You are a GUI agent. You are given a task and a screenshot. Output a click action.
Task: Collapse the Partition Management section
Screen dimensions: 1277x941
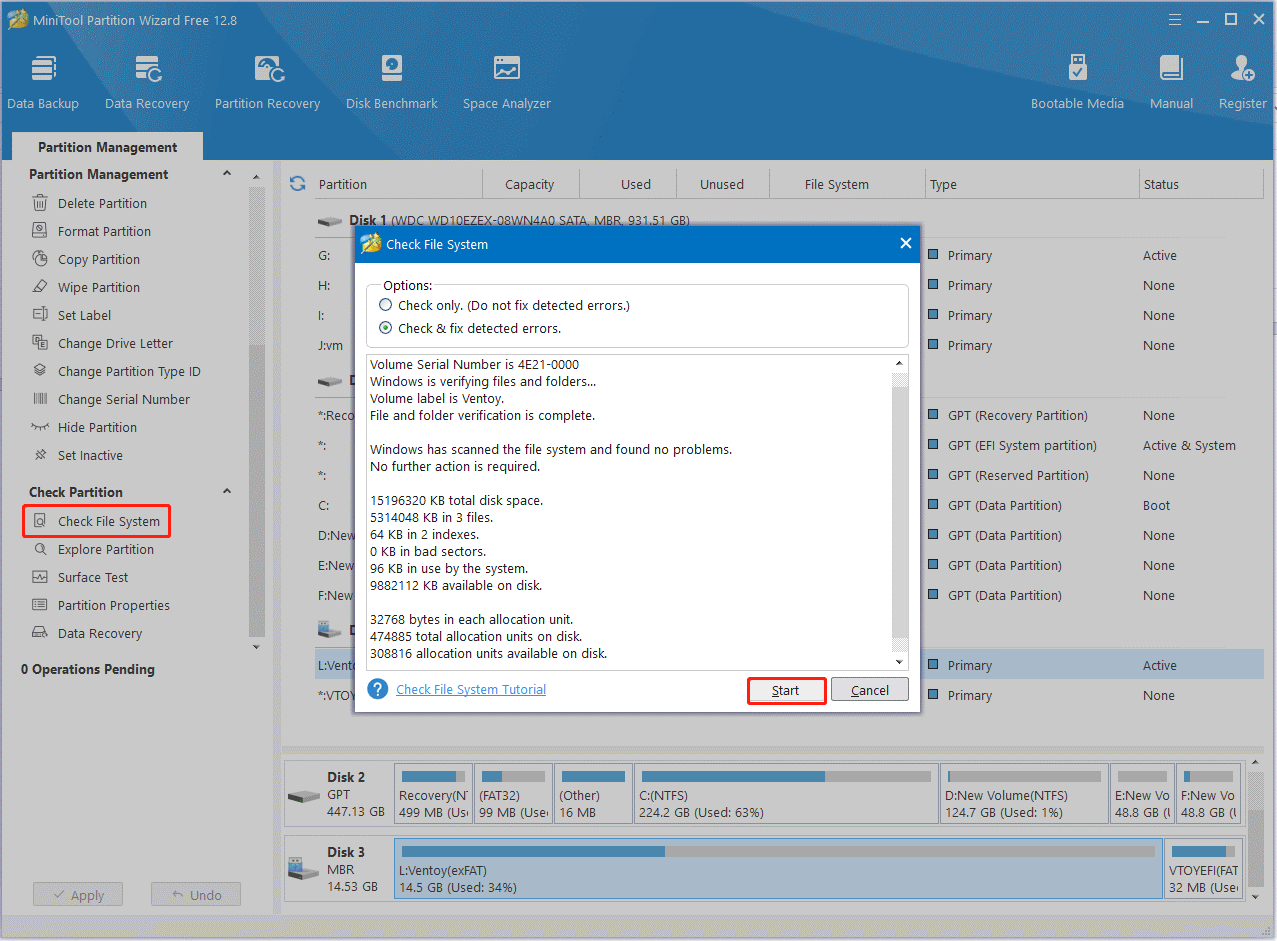[227, 174]
